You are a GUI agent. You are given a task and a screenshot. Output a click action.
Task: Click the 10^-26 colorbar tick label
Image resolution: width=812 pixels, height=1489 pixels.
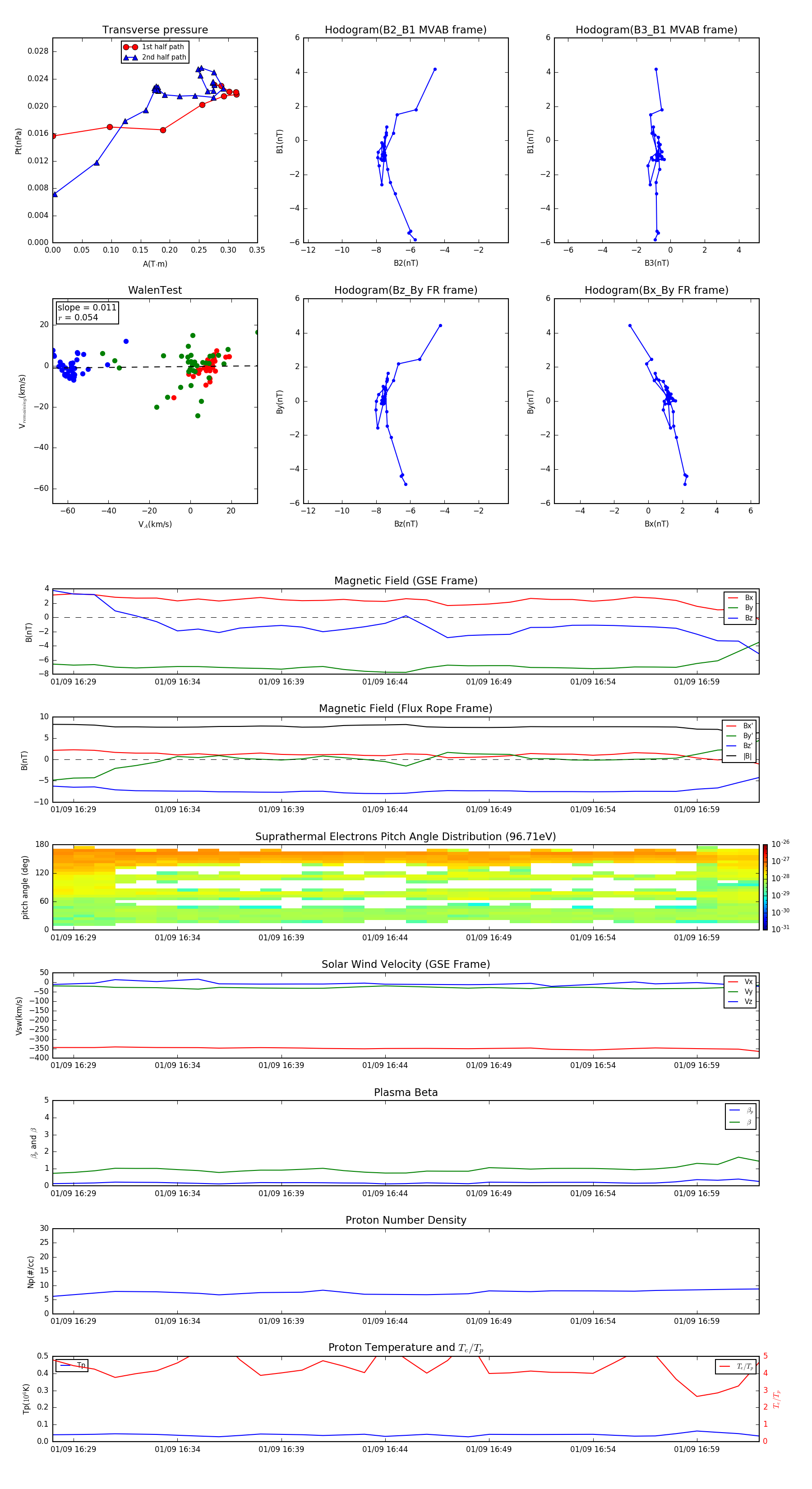[x=780, y=844]
